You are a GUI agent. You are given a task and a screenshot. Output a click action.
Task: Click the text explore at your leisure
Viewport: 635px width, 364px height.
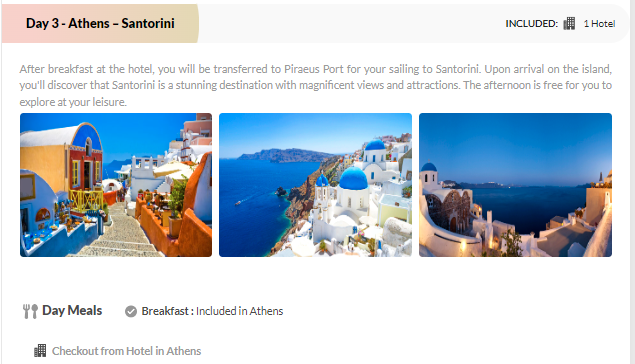tap(73, 102)
